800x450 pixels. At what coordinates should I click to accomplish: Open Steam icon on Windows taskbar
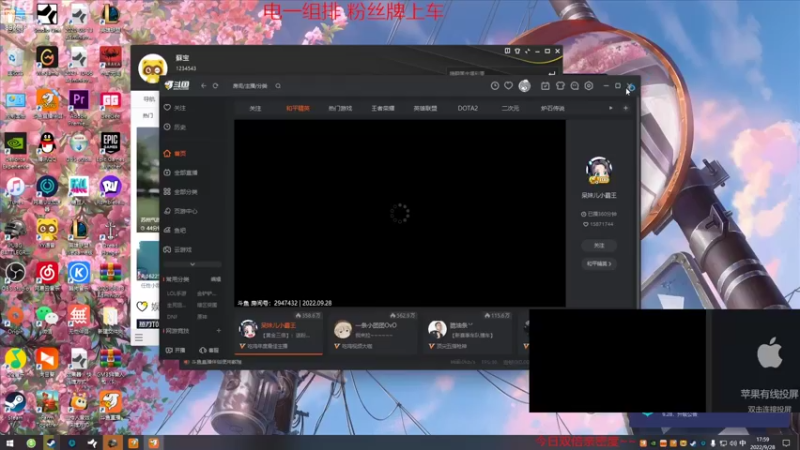51,443
